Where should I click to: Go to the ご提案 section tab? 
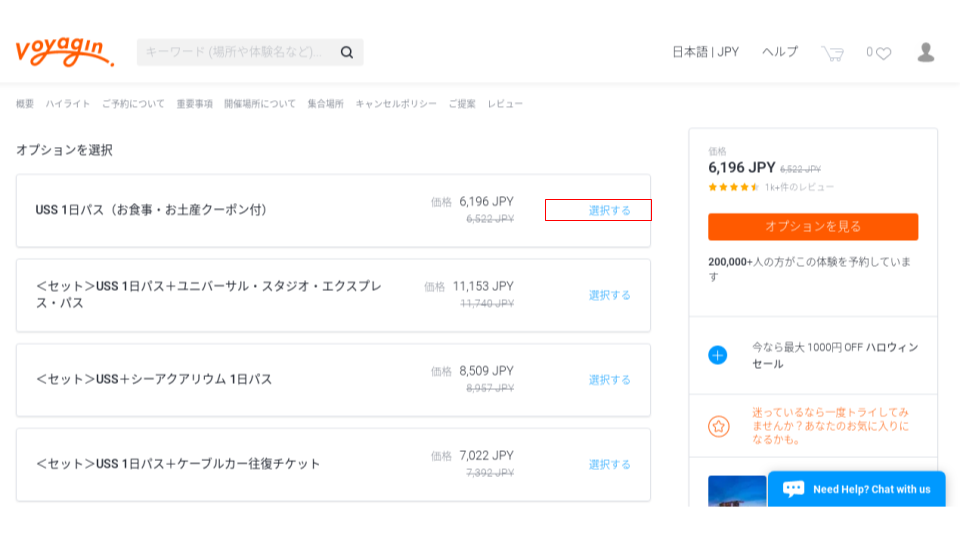click(x=462, y=104)
